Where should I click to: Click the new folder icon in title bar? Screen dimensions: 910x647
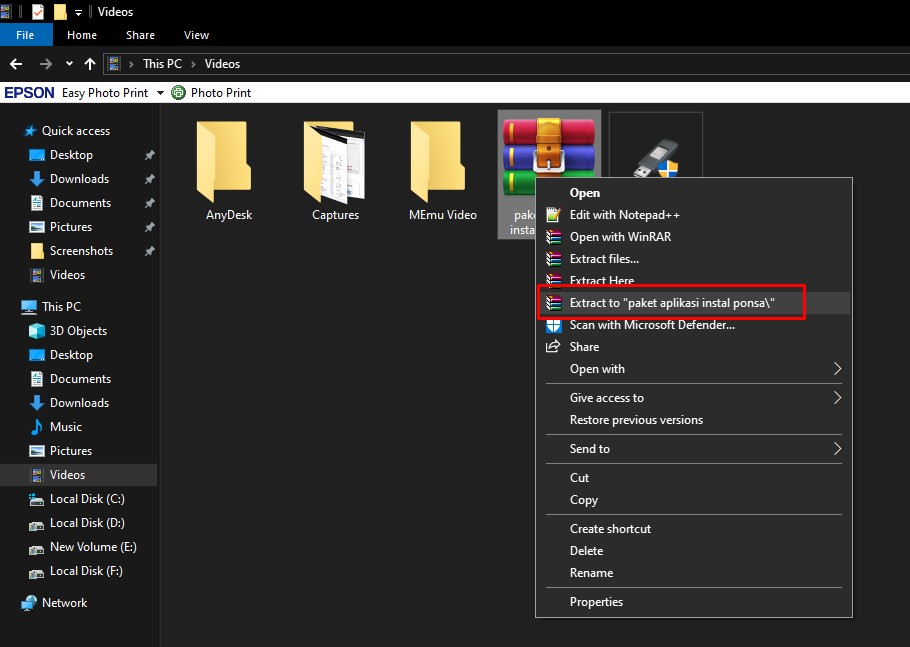click(x=60, y=12)
